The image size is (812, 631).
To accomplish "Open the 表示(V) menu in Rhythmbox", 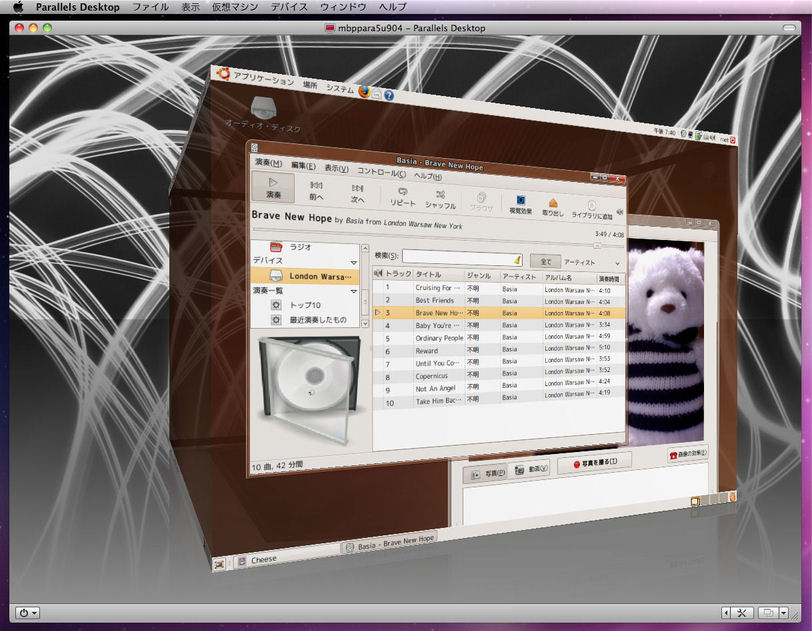I will pos(336,168).
